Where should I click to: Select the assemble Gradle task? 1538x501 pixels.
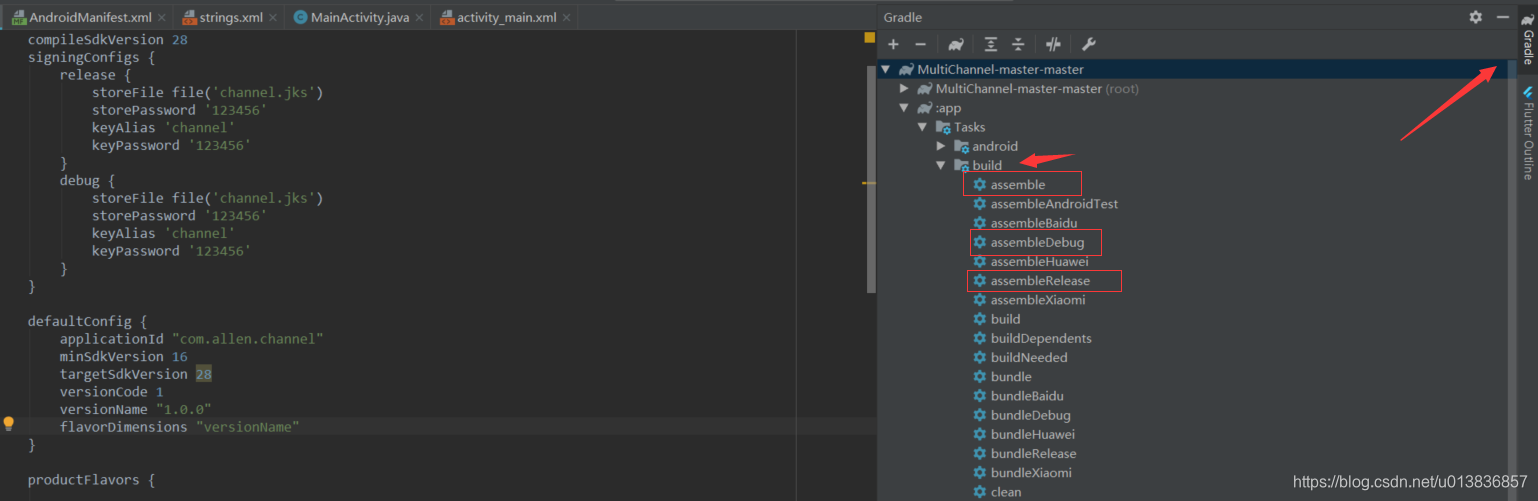1017,185
